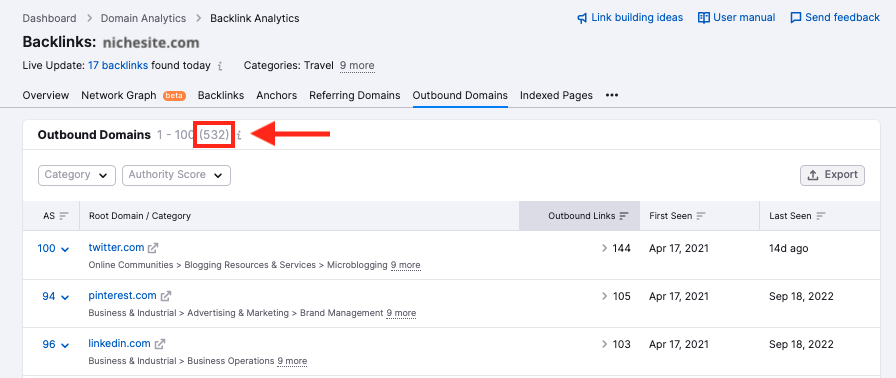Open external link icon beside linkedin.com
Screen dimensions: 896x378
pyautogui.click(x=161, y=344)
